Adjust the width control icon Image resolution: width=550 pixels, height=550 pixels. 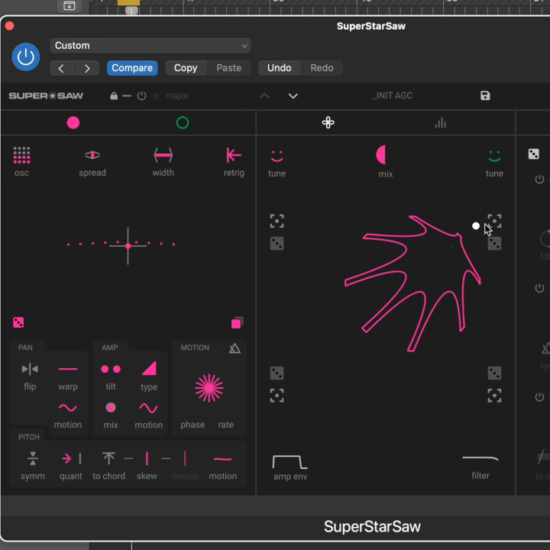pos(163,155)
